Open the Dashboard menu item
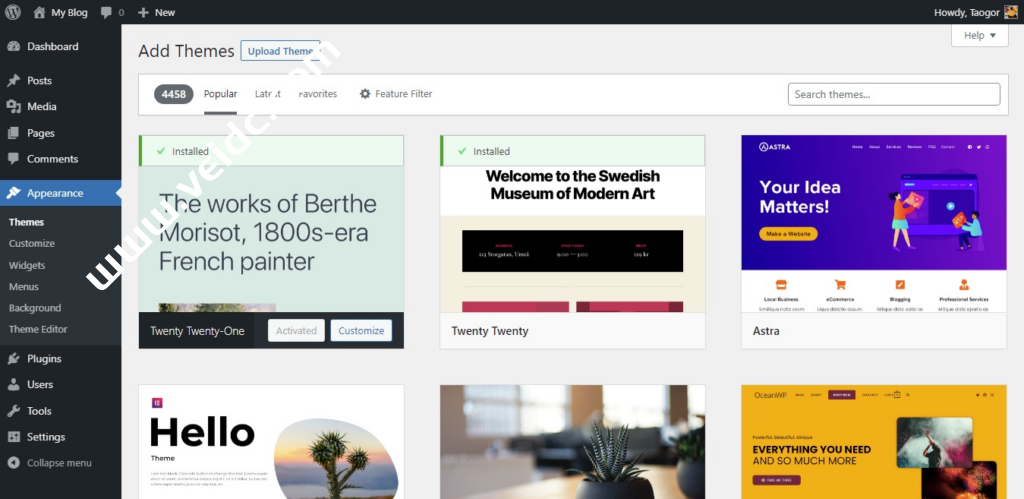 [x=61, y=46]
